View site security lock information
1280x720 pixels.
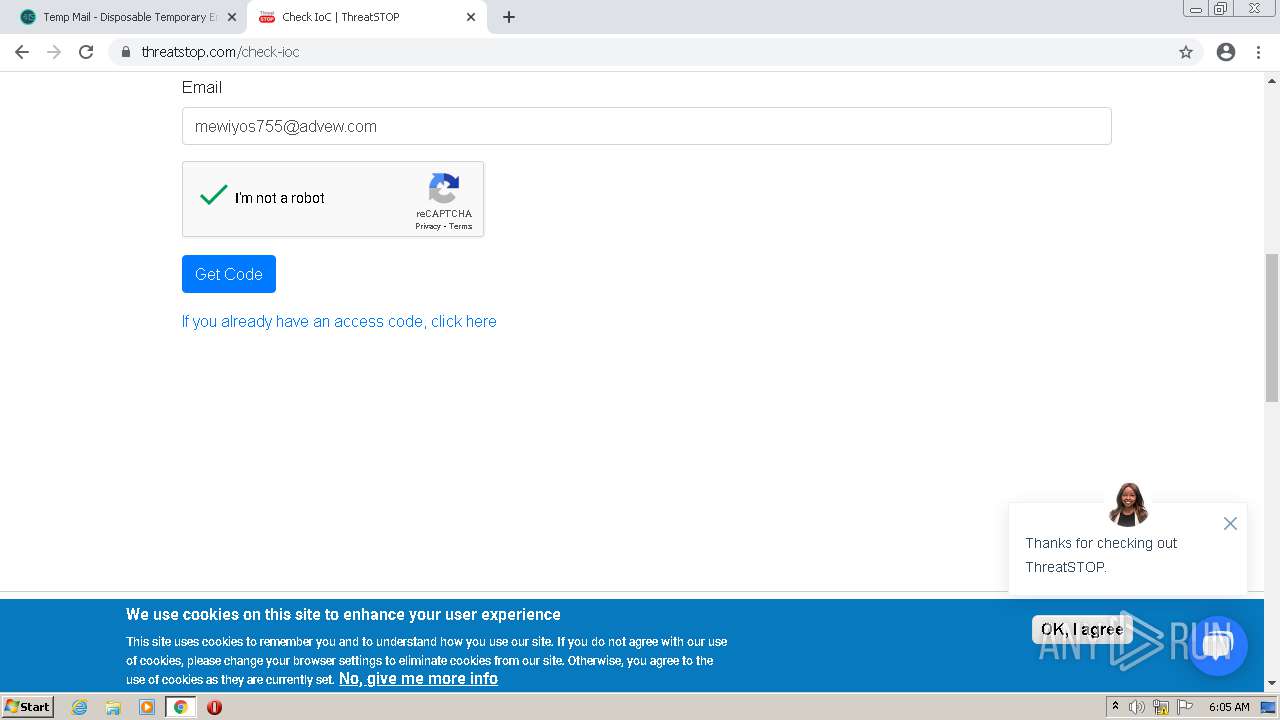125,52
